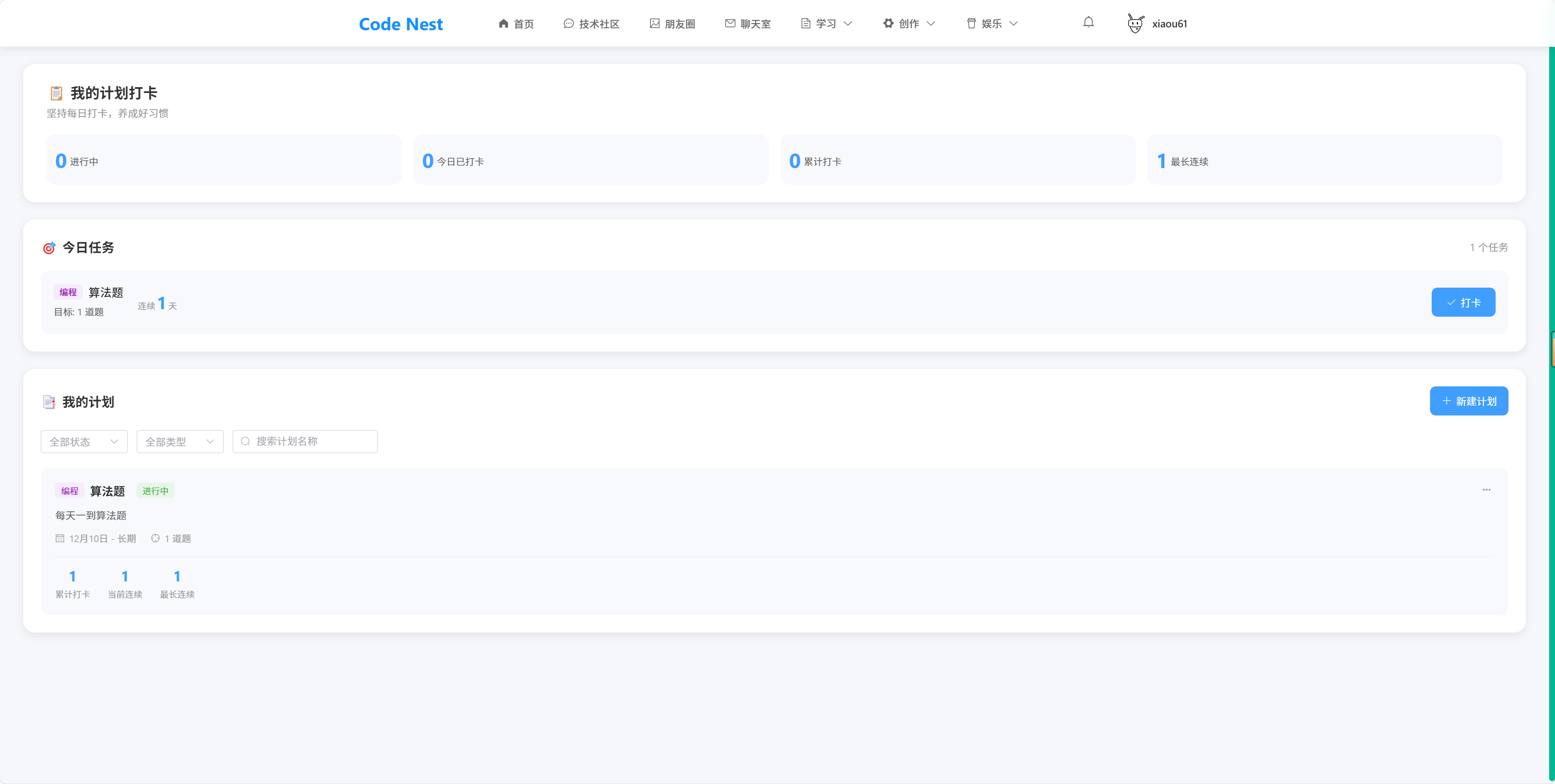Image resolution: width=1555 pixels, height=784 pixels.
Task: Click the picture icon for 朋友圈
Action: tap(654, 24)
